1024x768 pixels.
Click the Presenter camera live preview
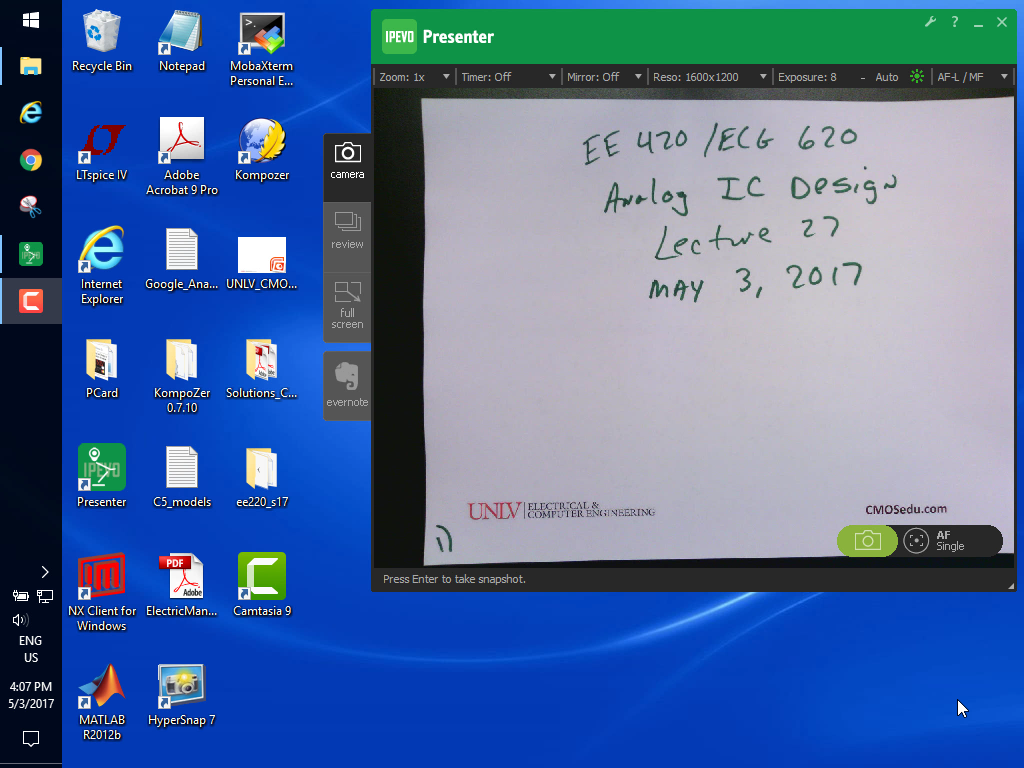coord(694,328)
